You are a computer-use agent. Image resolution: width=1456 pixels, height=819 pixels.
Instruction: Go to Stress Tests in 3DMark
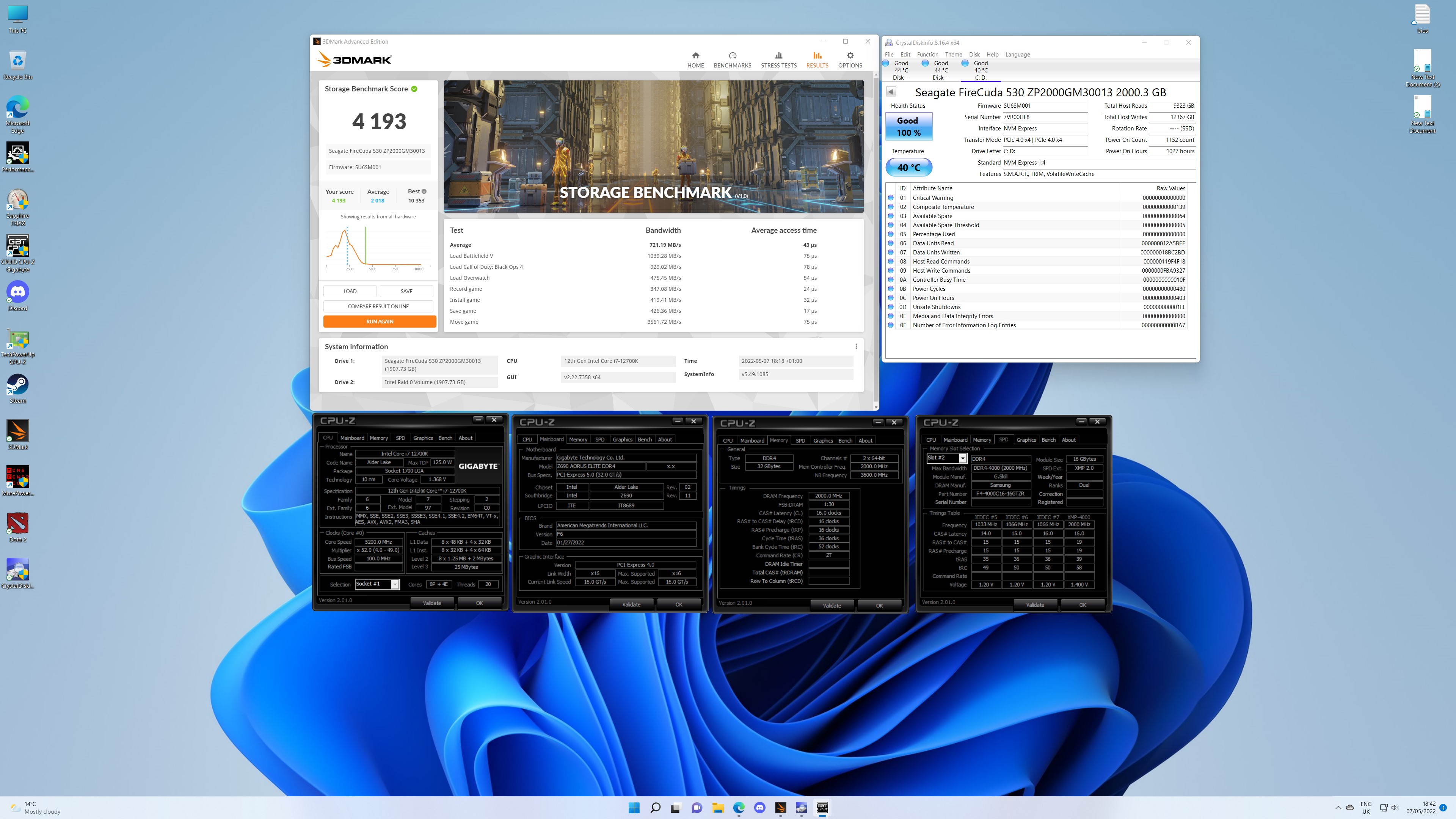click(x=778, y=60)
